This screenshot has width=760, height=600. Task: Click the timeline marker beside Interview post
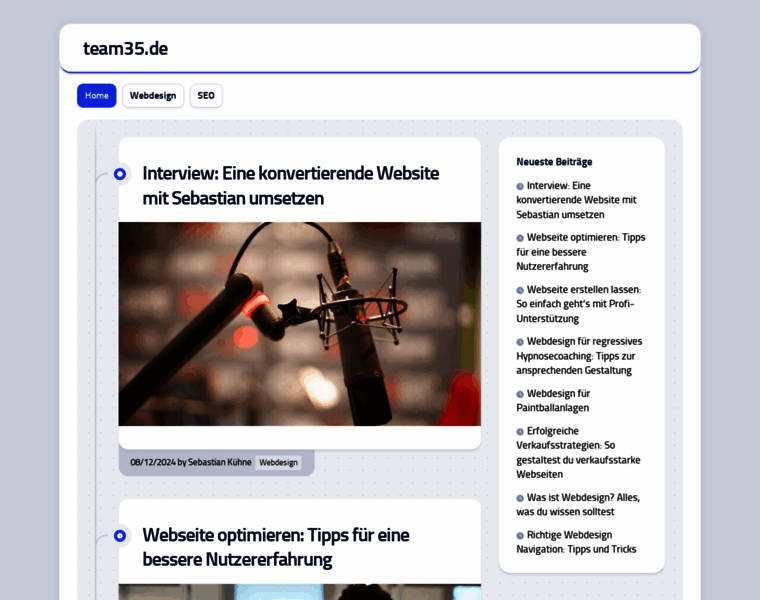[x=120, y=174]
